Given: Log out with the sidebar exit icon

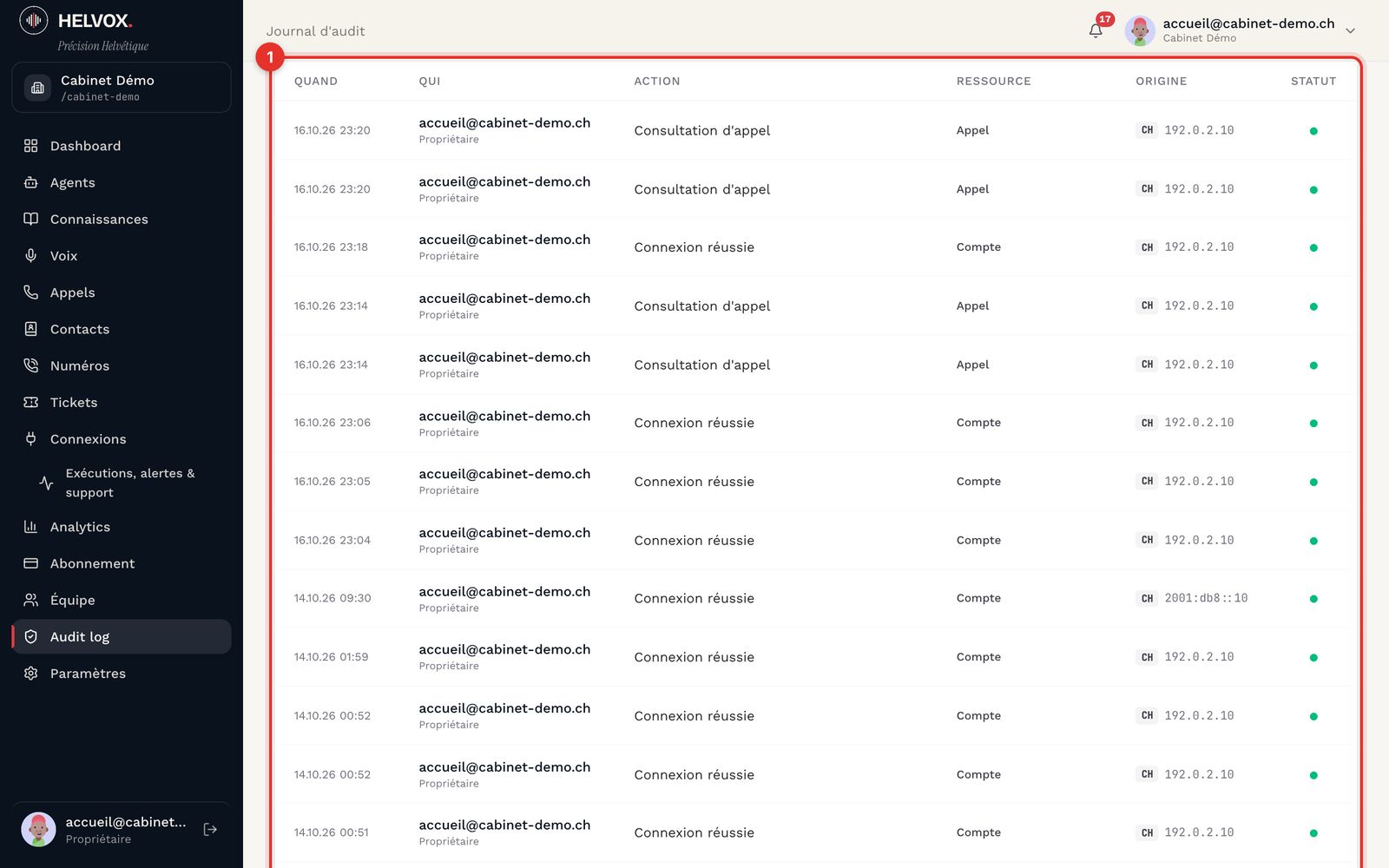Looking at the screenshot, I should (210, 830).
